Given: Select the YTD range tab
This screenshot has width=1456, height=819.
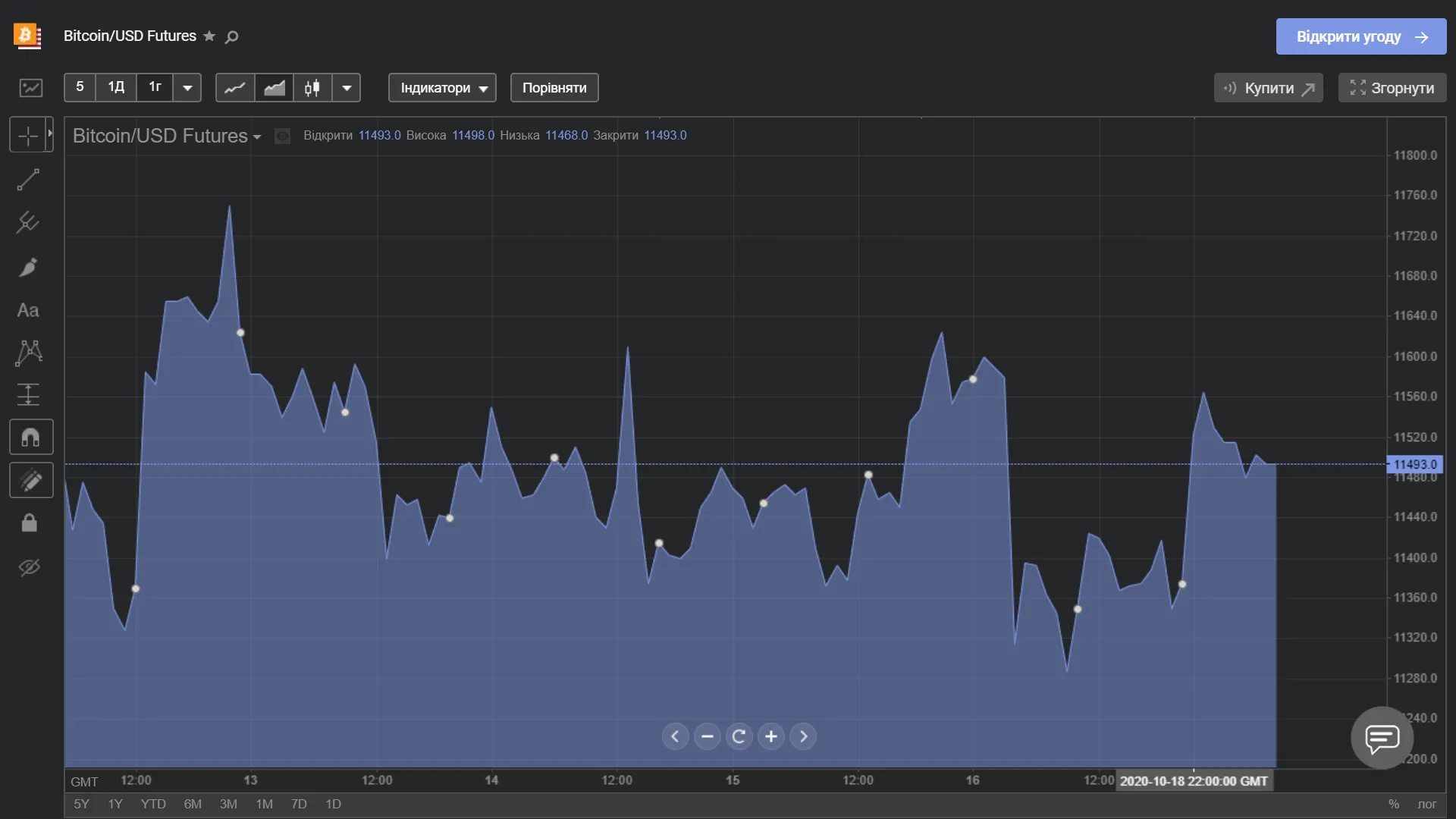Looking at the screenshot, I should pyautogui.click(x=153, y=804).
